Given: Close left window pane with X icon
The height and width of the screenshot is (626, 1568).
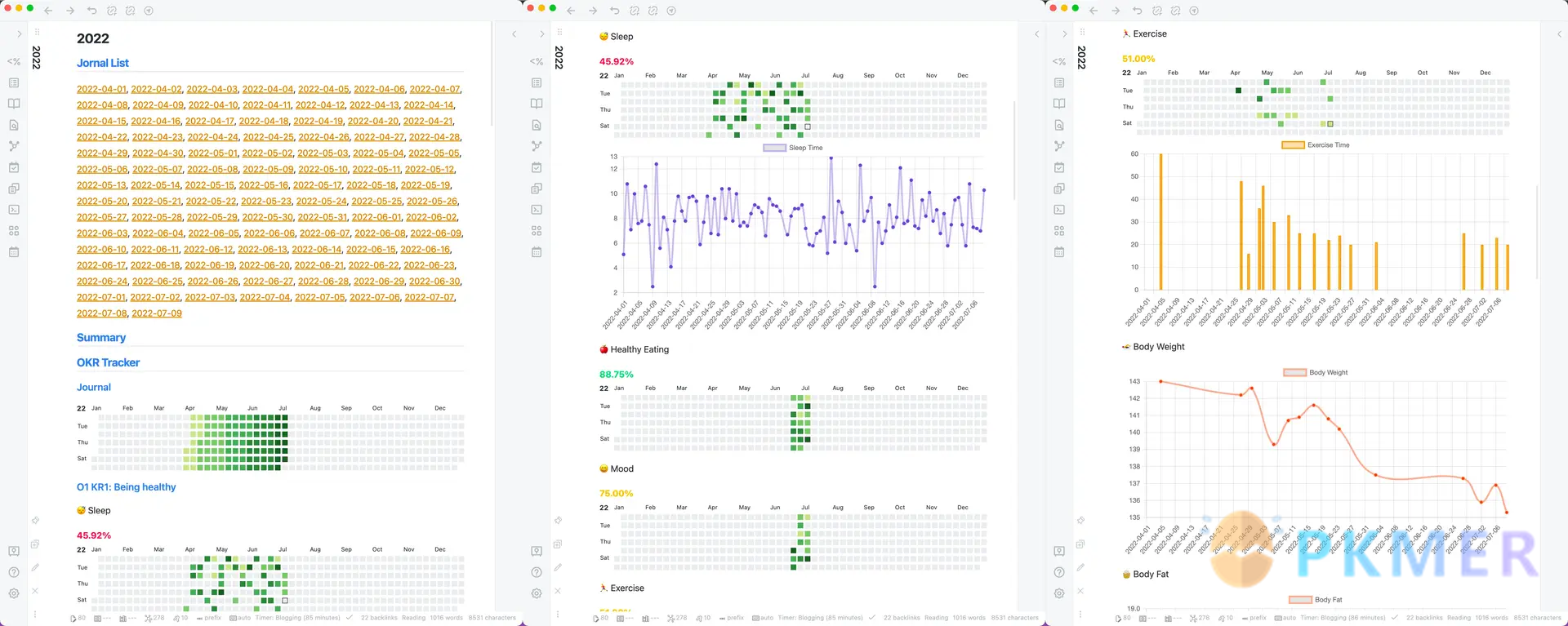Looking at the screenshot, I should click(35, 591).
